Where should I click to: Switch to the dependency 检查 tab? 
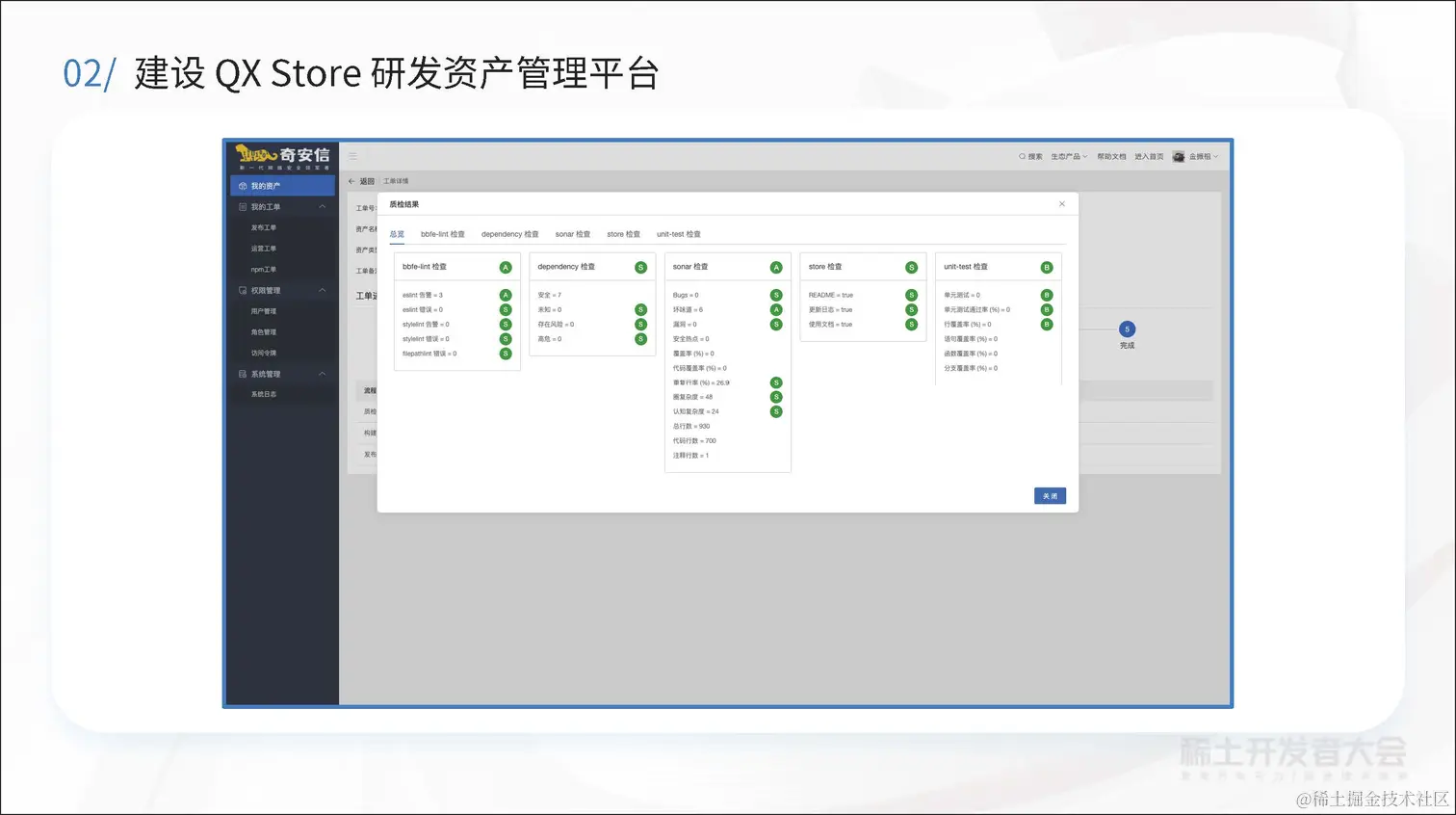[510, 234]
